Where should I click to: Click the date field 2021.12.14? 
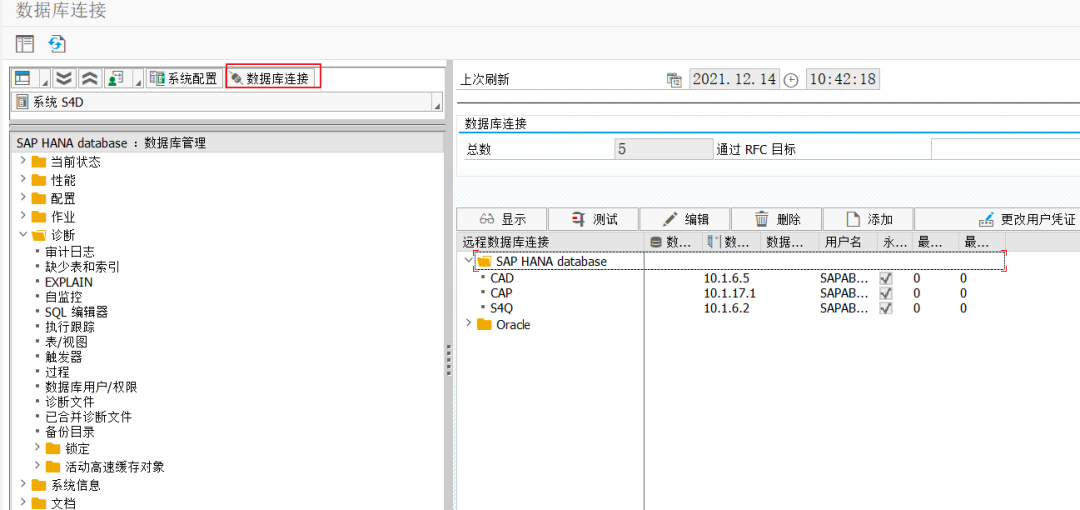point(734,79)
